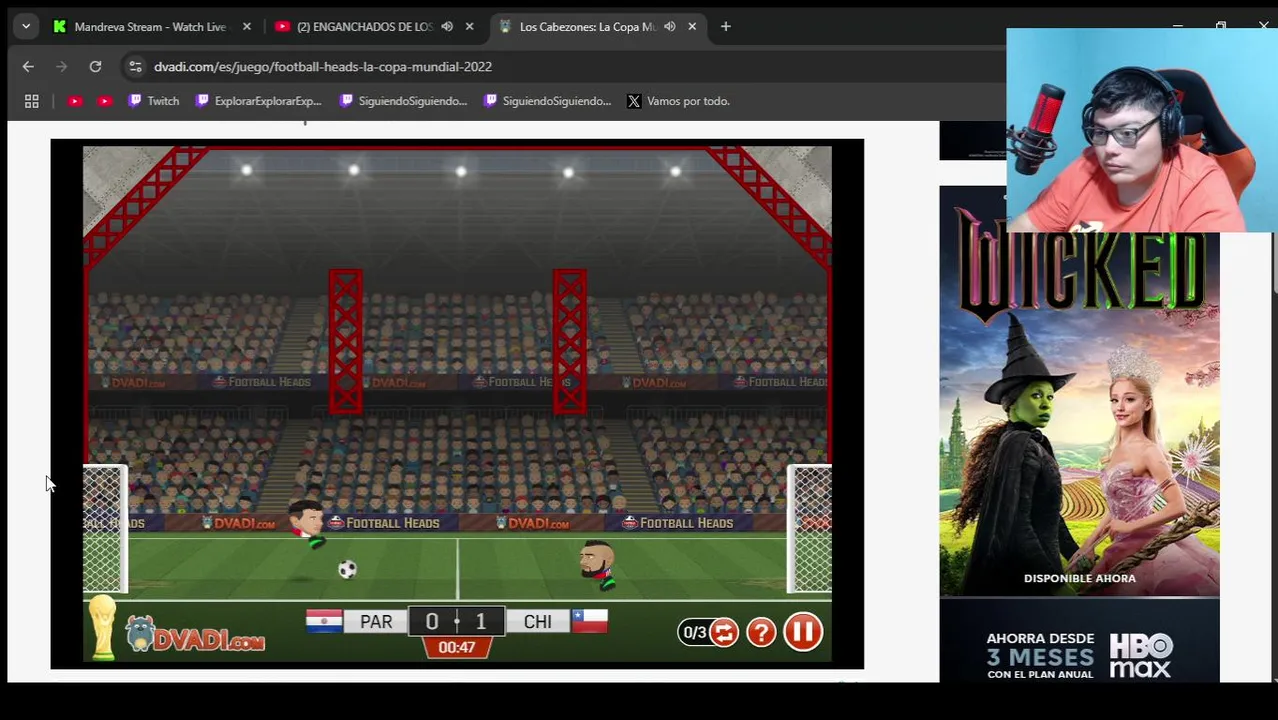Open the Vamos por todo X bookmark
This screenshot has width=1278, height=720.
pos(678,101)
